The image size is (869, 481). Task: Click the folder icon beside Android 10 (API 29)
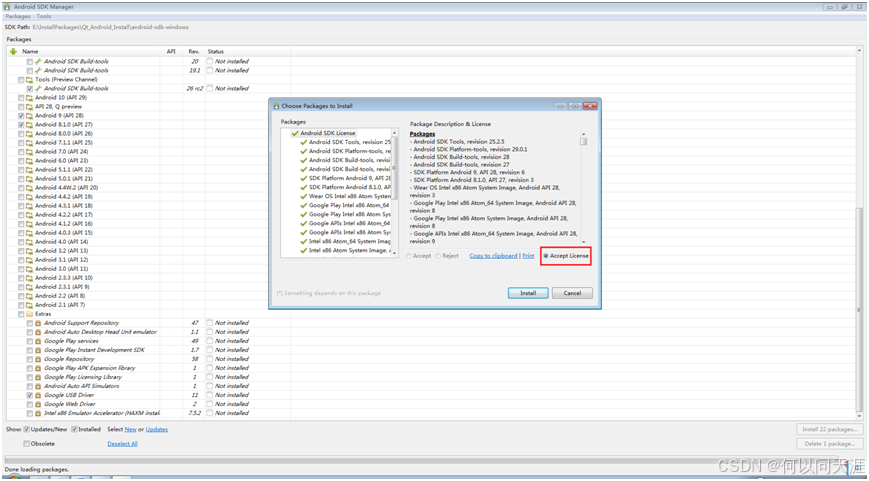[29, 98]
